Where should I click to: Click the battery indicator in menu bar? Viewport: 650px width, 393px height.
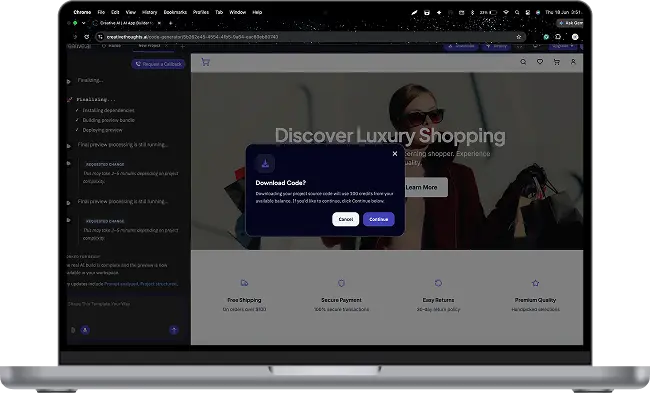tap(489, 12)
